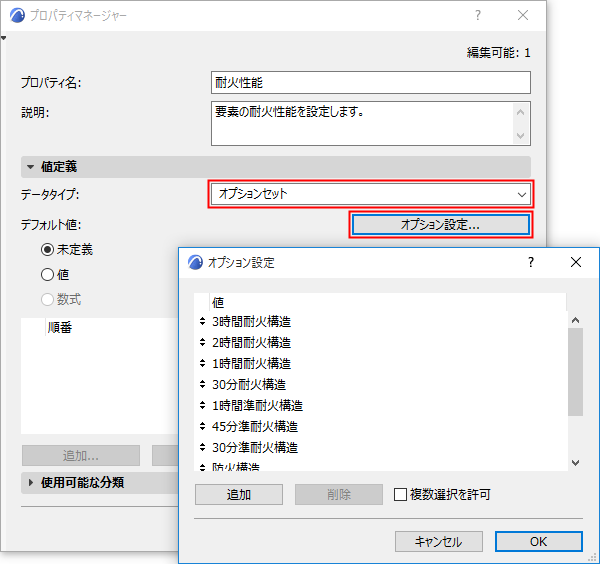Click the greyed 追加... button in プロパティマネージャー

click(81, 455)
